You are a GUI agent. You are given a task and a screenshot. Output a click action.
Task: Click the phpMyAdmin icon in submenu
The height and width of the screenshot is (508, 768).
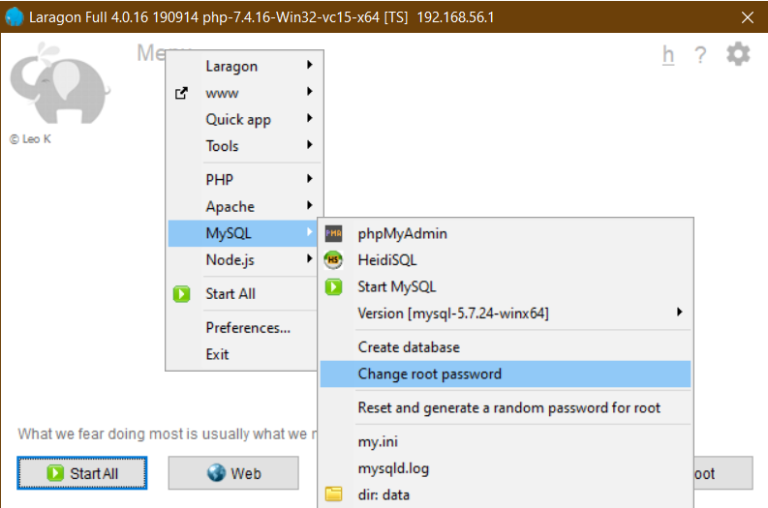(334, 234)
